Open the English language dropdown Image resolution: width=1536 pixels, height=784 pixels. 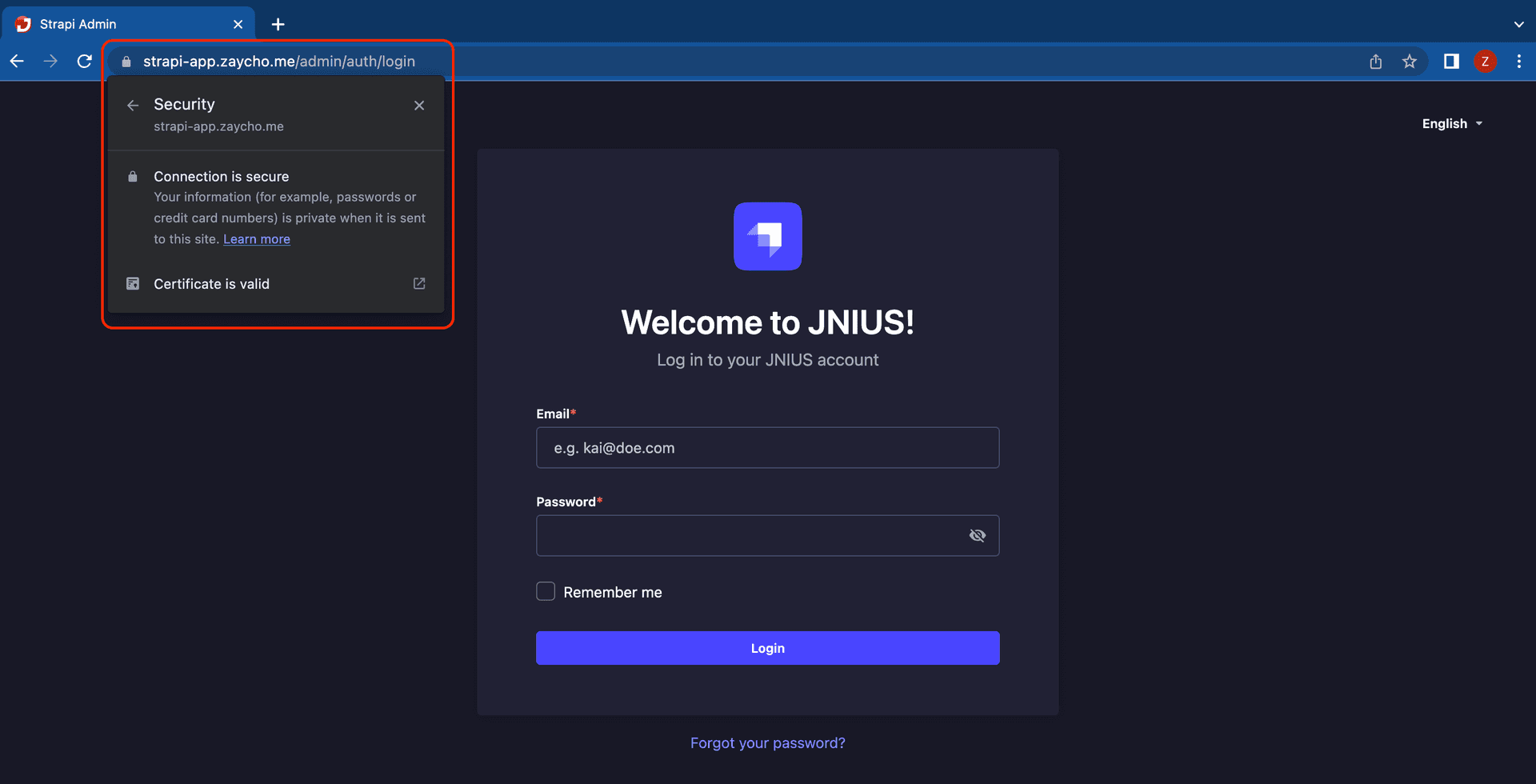(1452, 123)
